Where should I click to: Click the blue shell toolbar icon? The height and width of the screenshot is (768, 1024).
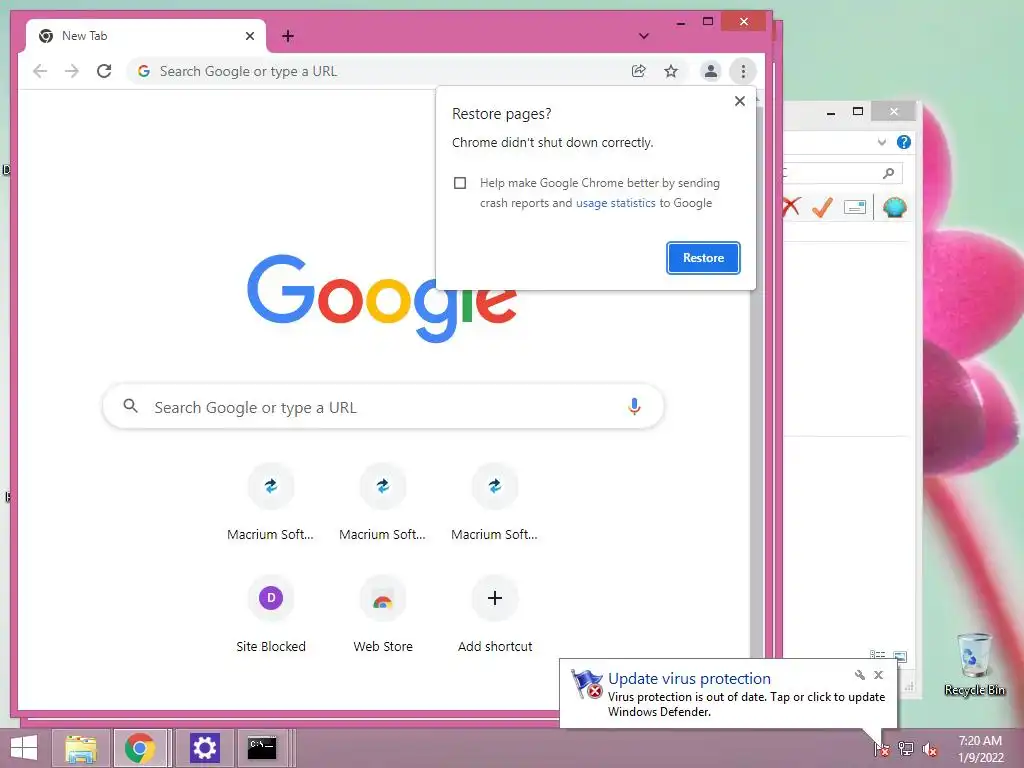[895, 208]
